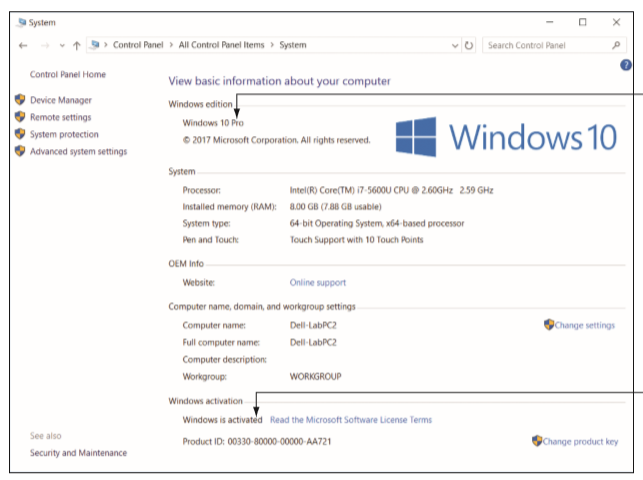
Task: Select the 2017 Microsoft Corporation copyright line
Action: 276,140
